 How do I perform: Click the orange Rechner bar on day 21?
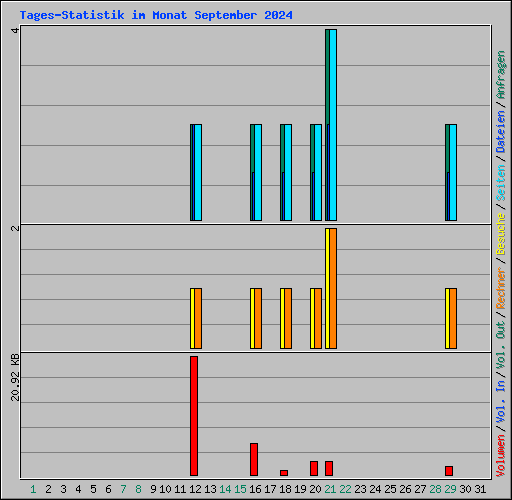coord(333,288)
